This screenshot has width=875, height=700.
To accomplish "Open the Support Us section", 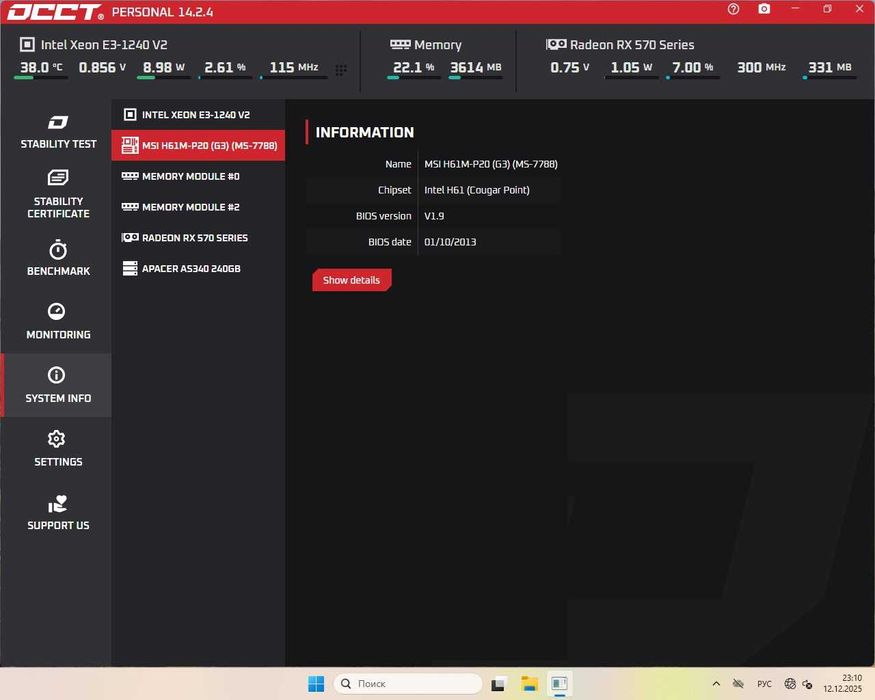I will click(x=58, y=512).
